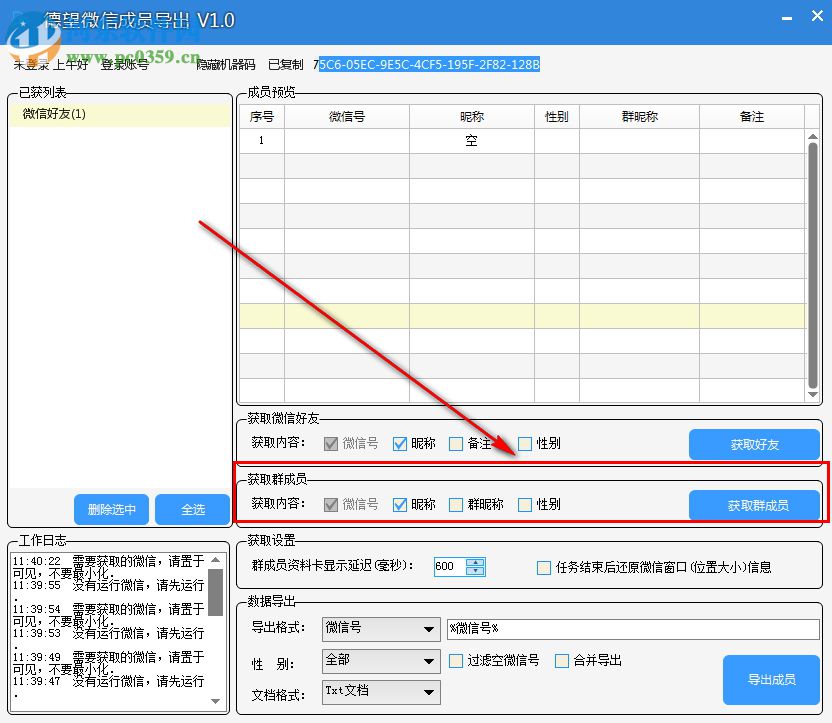Click 隐藏机器码 to hide machine code

pos(225,65)
